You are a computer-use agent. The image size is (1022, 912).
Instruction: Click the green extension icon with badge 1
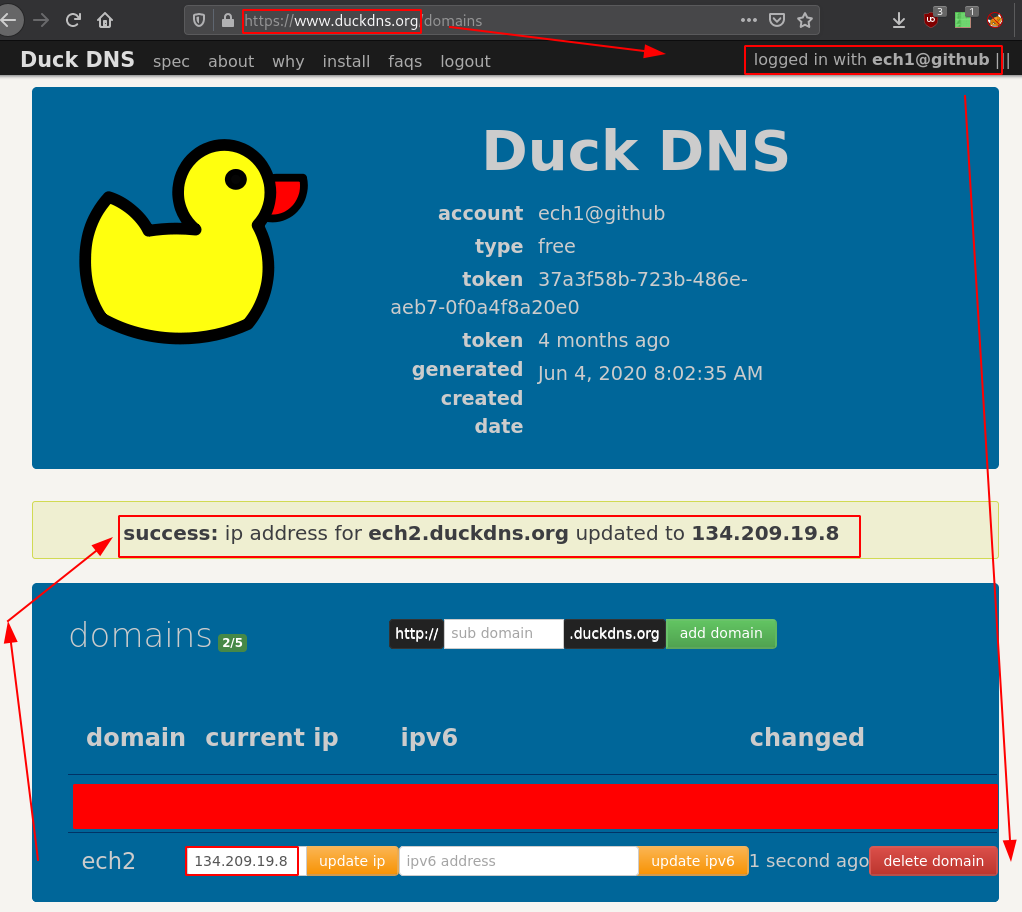click(964, 20)
